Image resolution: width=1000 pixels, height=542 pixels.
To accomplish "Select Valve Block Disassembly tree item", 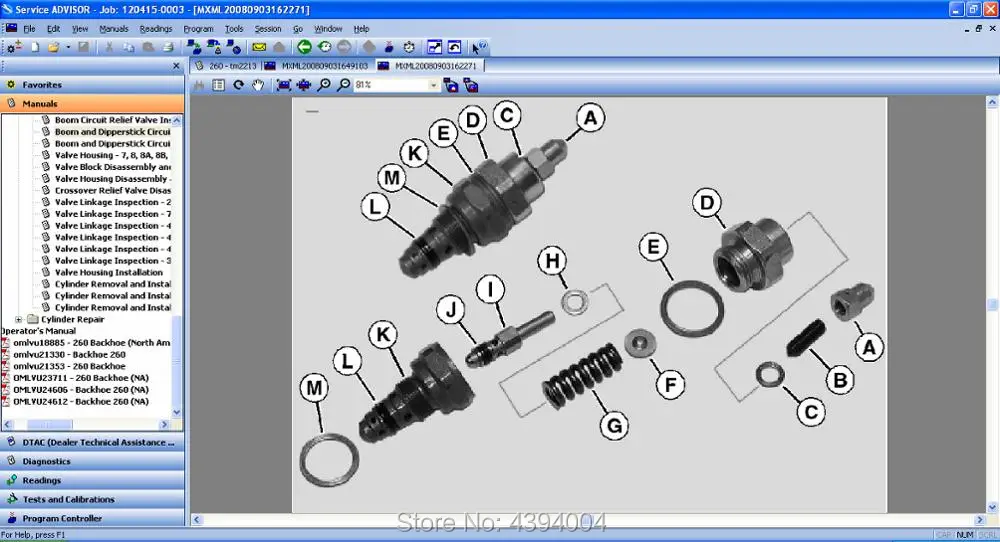I will [x=112, y=167].
